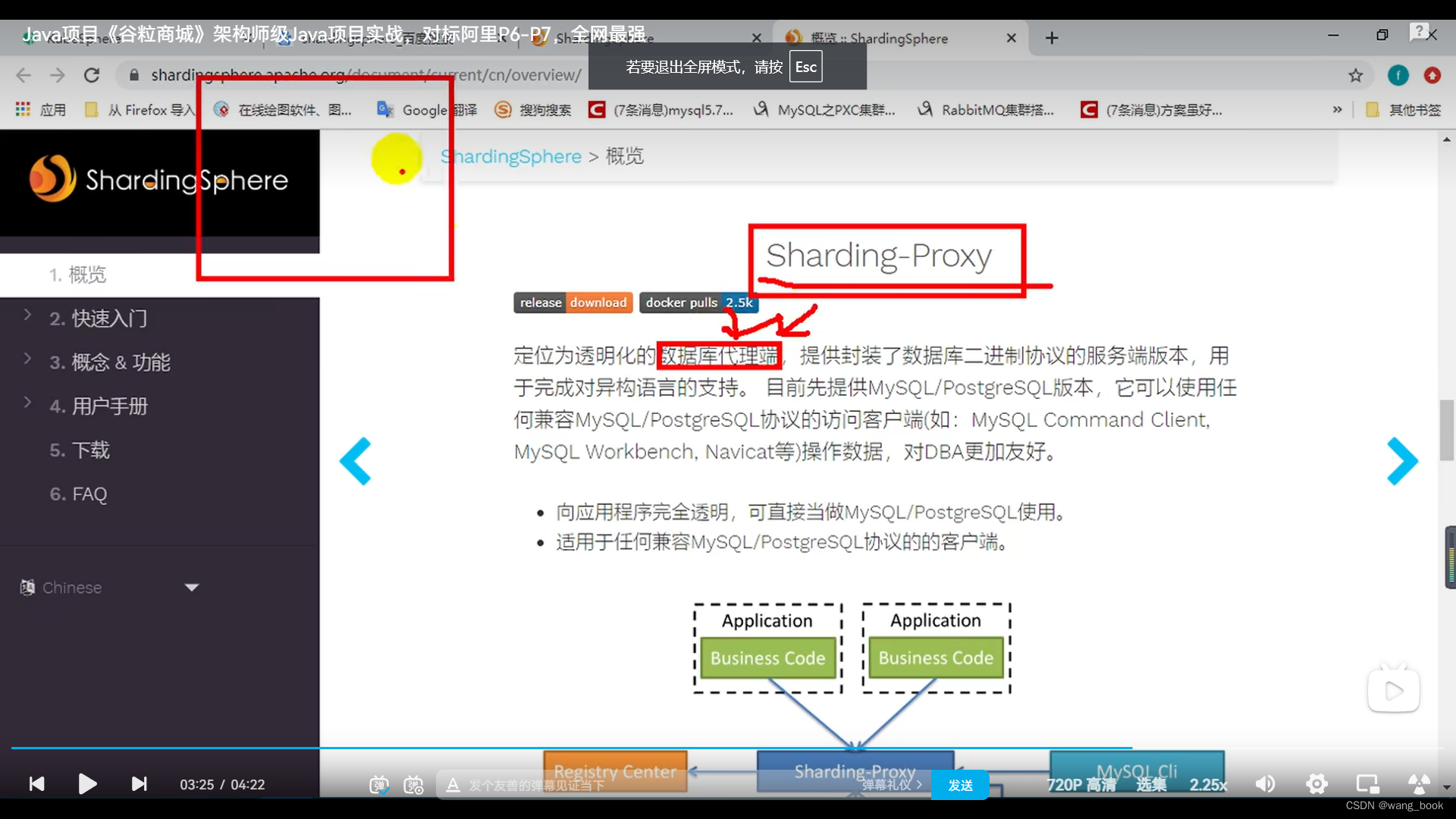
Task: Click the release download badge
Action: pyautogui.click(x=573, y=303)
